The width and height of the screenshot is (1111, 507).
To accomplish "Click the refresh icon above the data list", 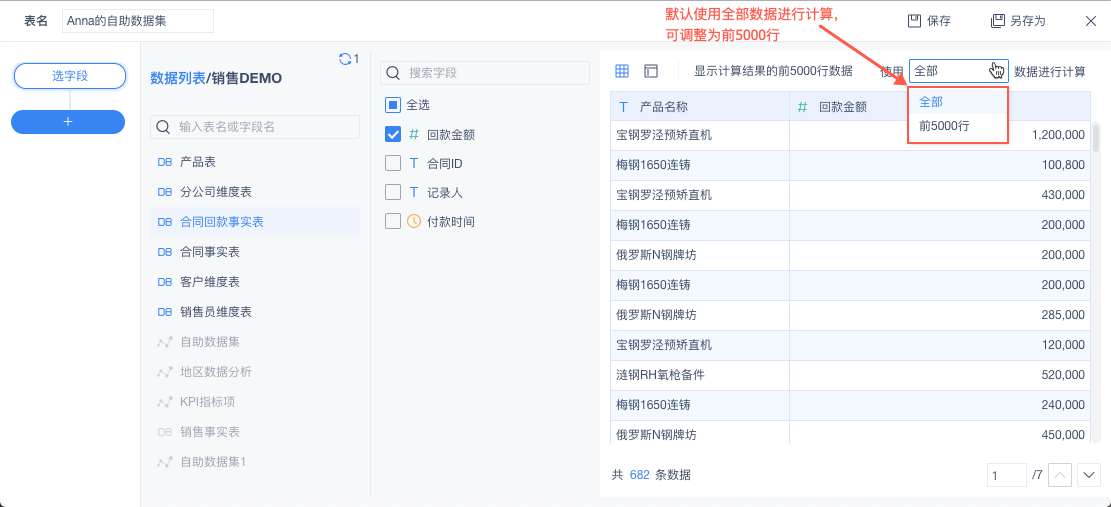I will click(x=345, y=59).
